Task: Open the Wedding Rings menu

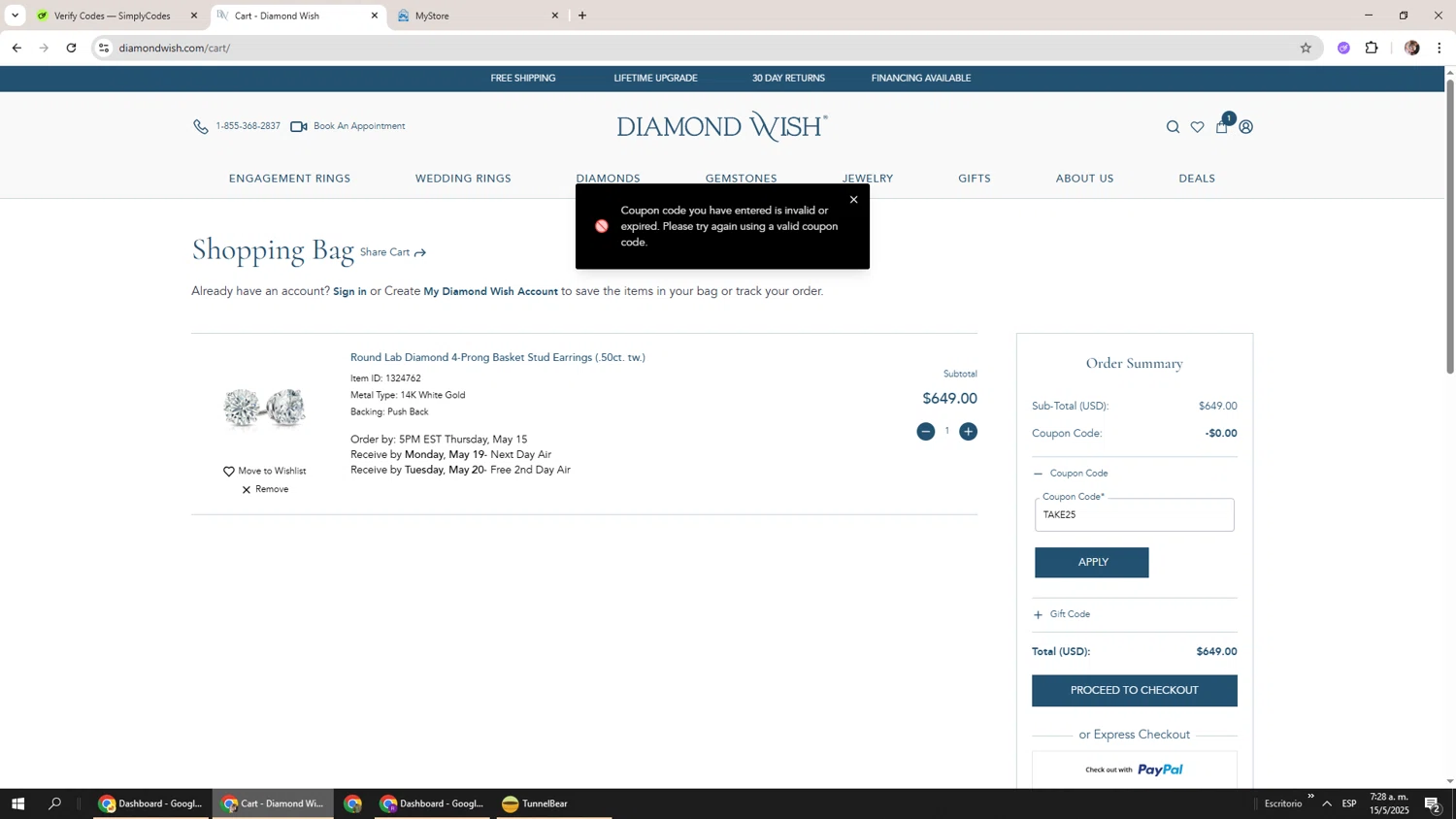Action: click(463, 179)
